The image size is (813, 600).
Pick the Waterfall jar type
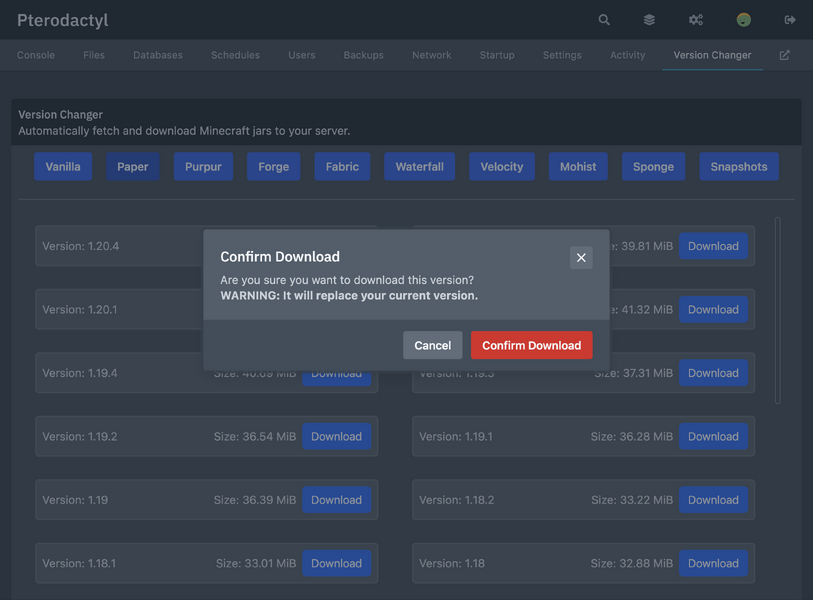[419, 166]
